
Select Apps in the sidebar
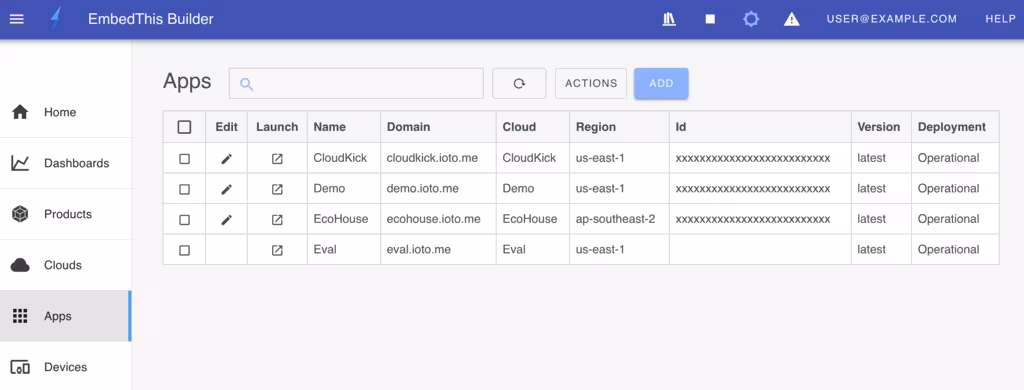65,316
